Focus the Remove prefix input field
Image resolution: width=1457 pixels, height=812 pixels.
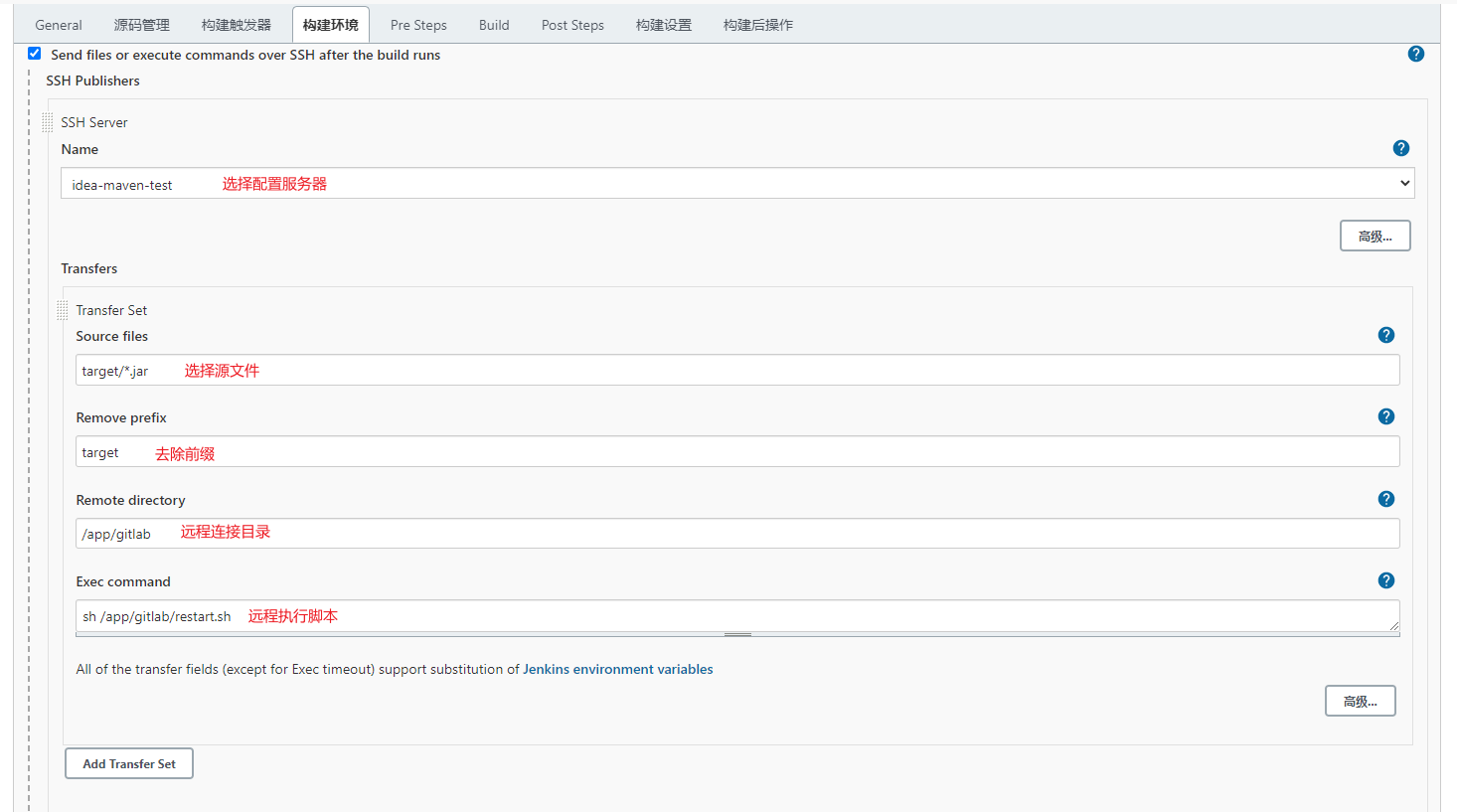(737, 451)
